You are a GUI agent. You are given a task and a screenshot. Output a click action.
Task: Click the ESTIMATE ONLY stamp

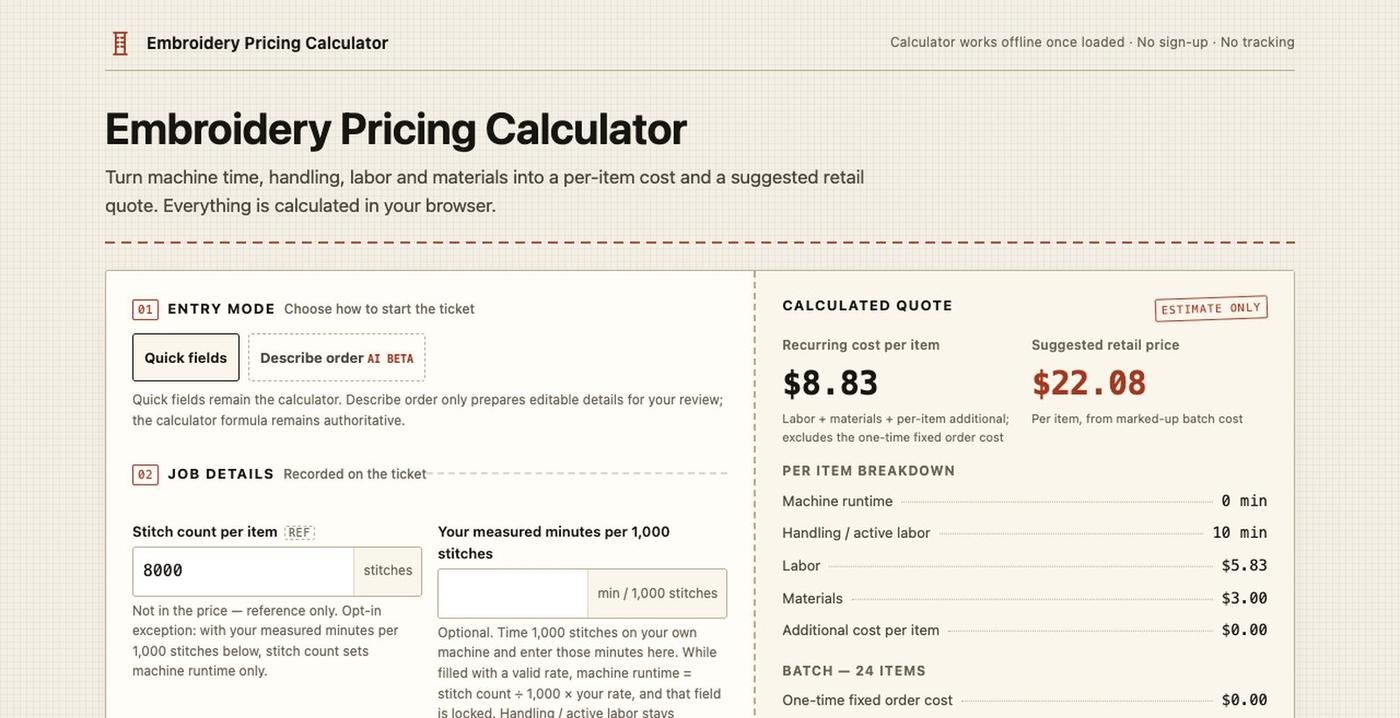(x=1211, y=308)
